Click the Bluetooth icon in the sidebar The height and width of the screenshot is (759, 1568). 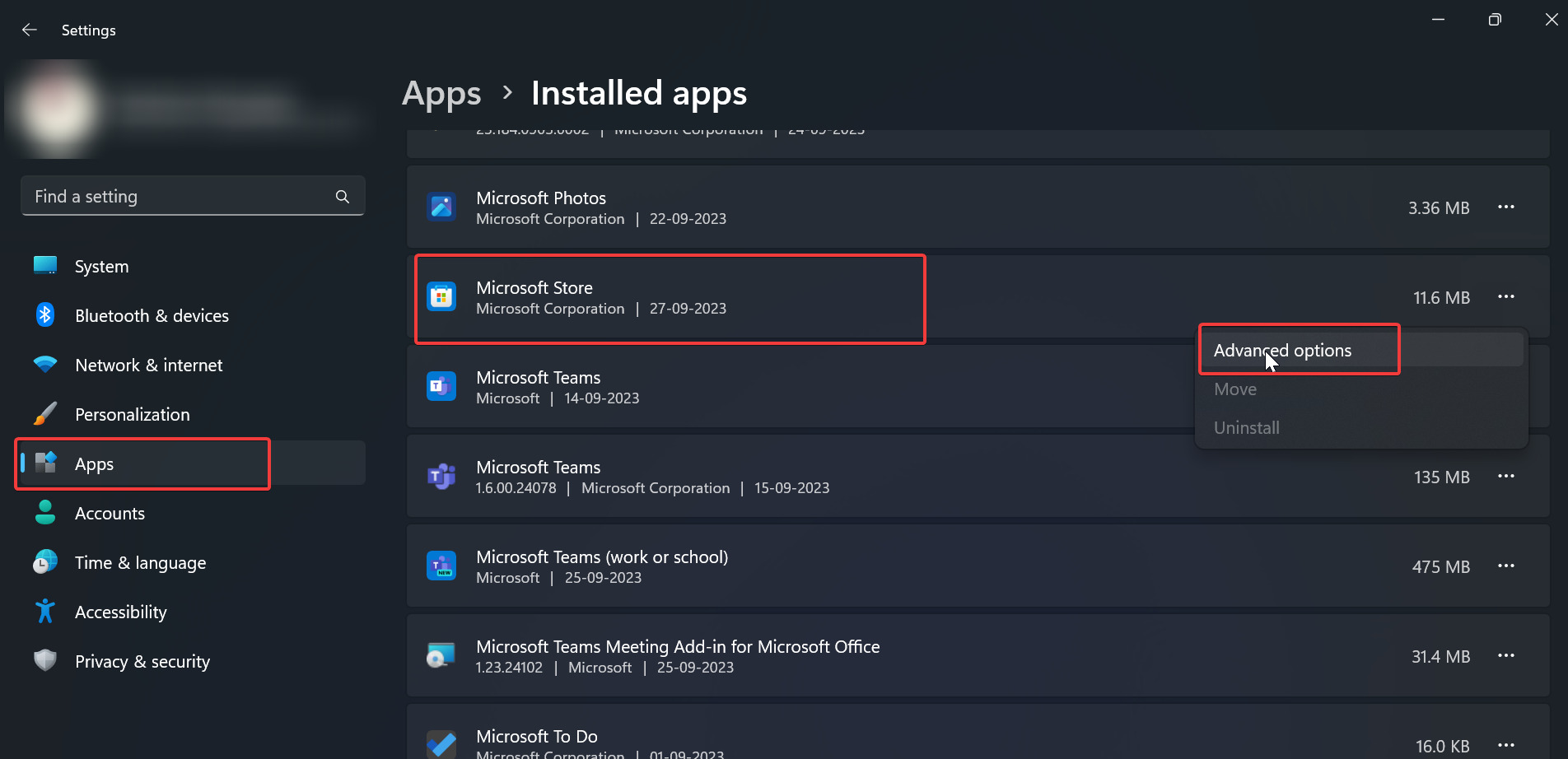[x=45, y=314]
